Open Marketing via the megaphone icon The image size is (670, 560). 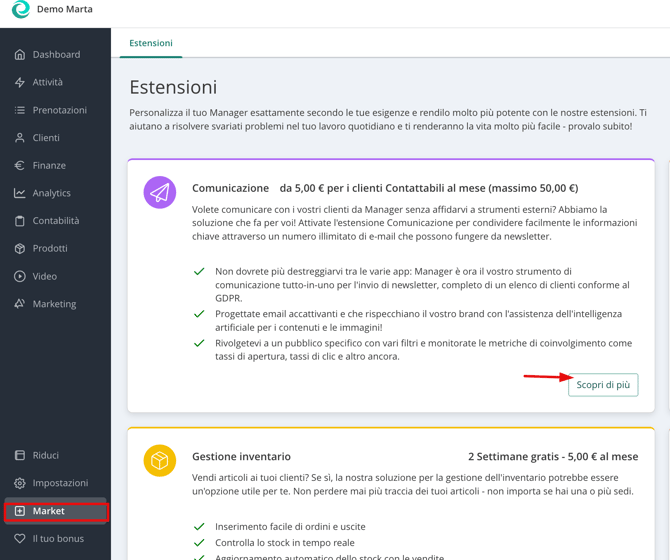point(20,304)
